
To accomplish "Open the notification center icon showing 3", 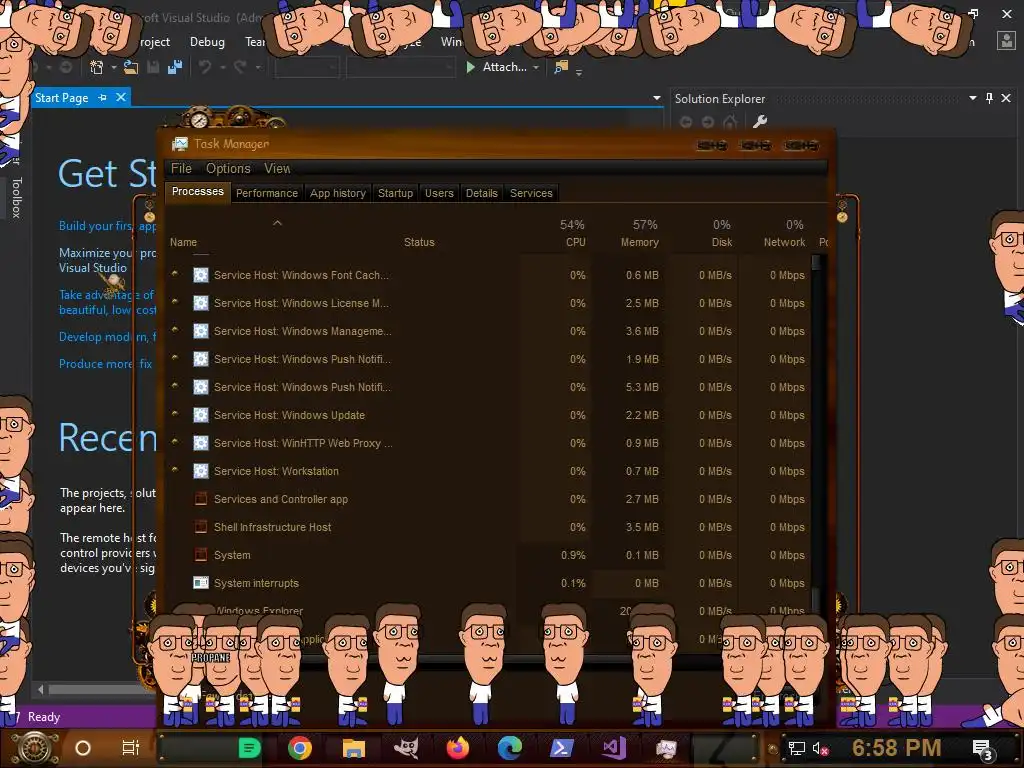I will 983,749.
